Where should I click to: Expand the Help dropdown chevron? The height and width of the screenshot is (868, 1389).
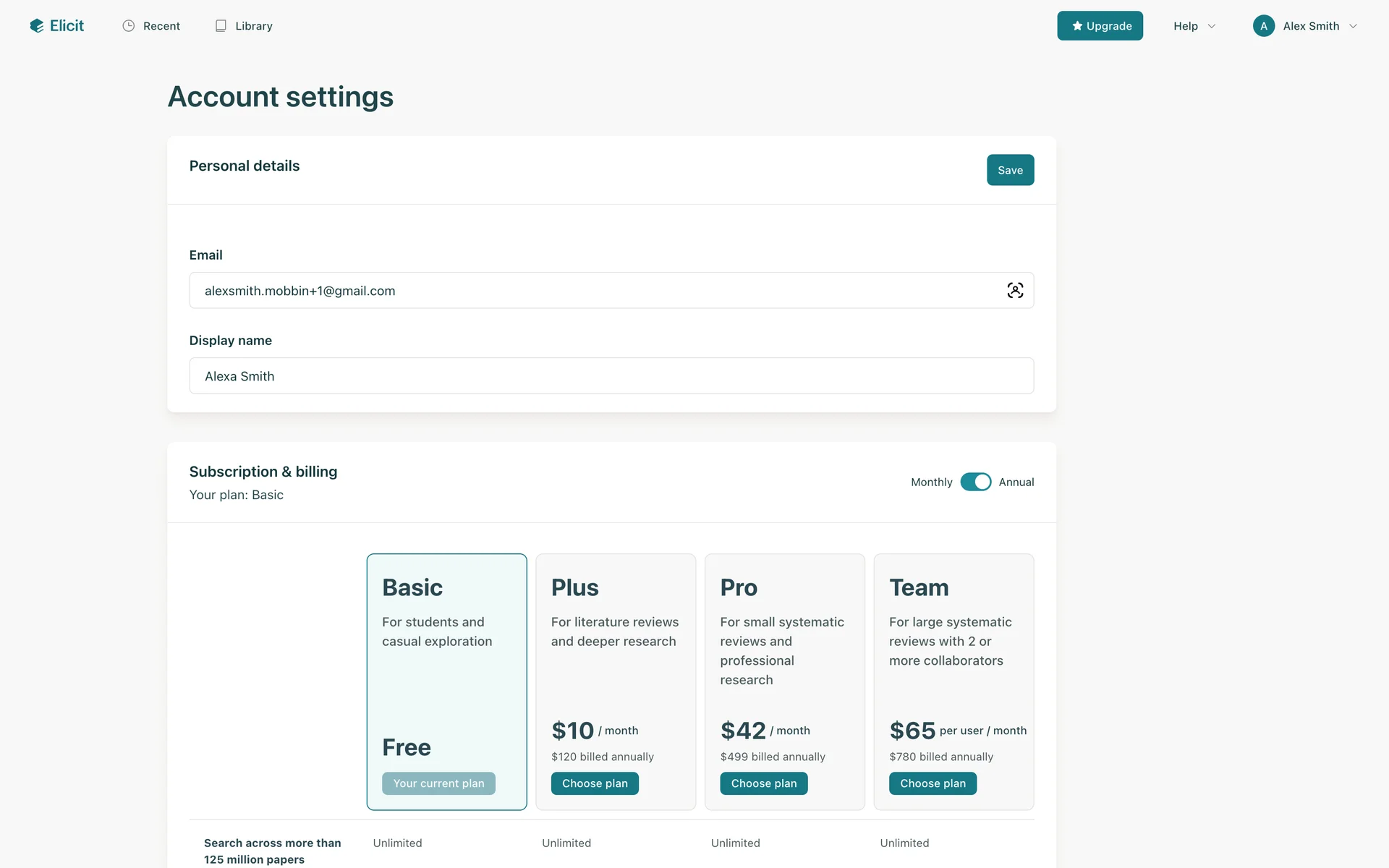(x=1212, y=26)
